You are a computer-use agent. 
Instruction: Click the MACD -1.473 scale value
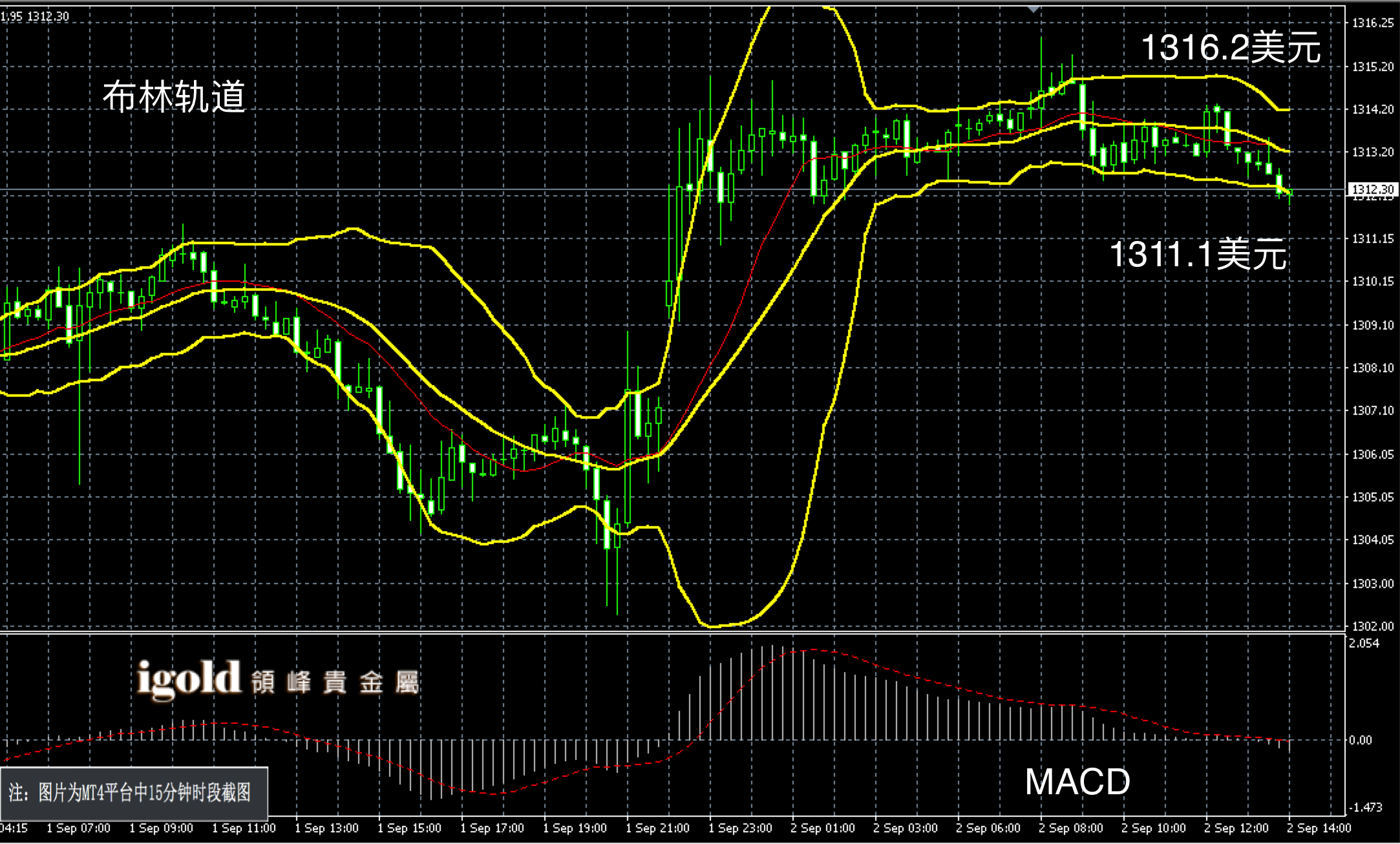coord(1365,807)
